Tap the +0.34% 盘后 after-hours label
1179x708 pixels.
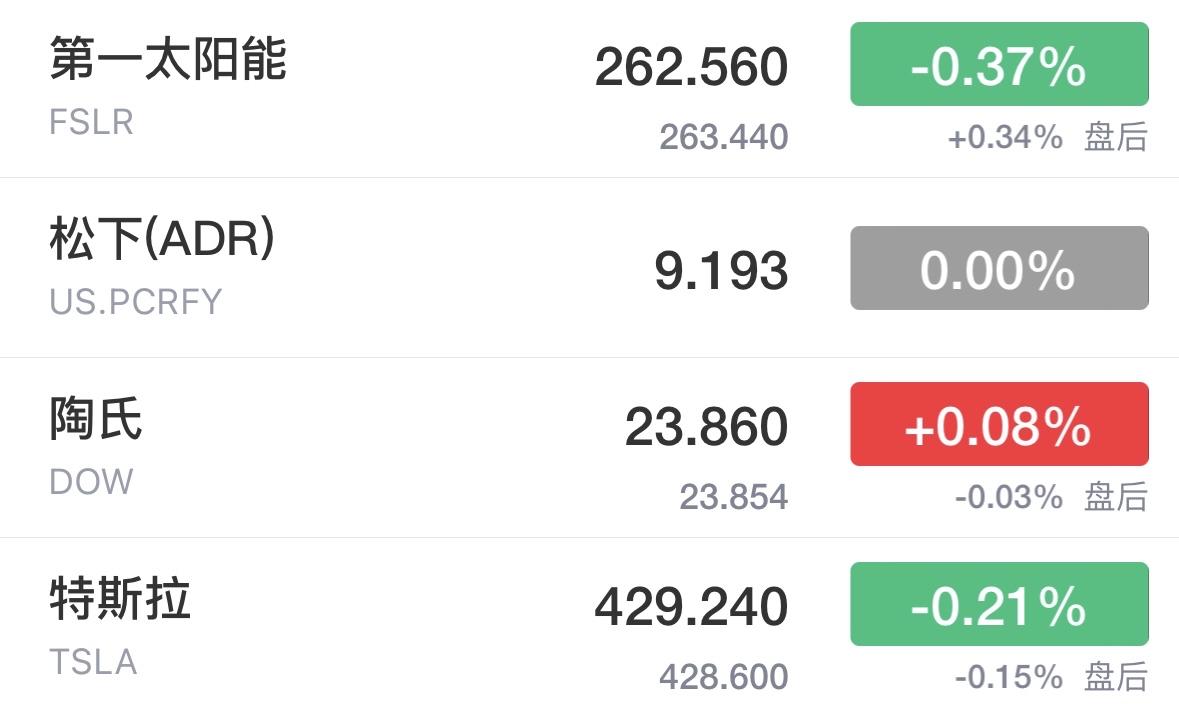click(x=1047, y=137)
